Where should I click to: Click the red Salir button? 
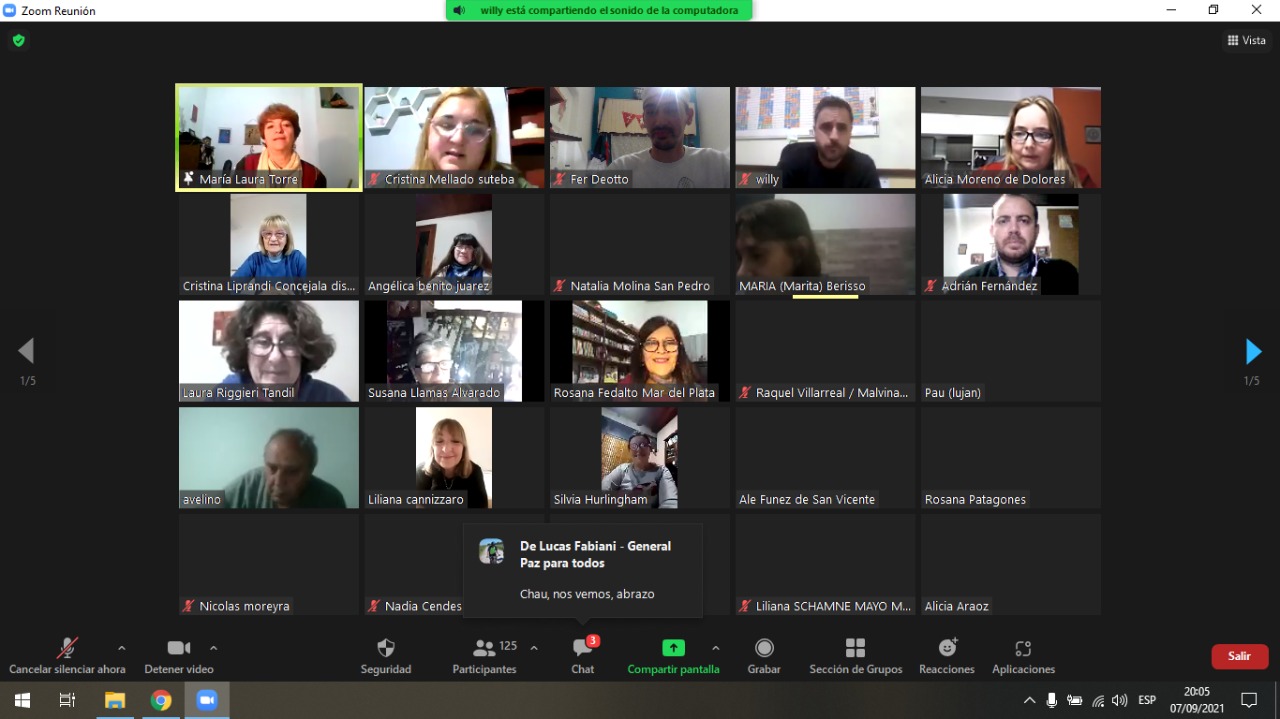(x=1239, y=656)
